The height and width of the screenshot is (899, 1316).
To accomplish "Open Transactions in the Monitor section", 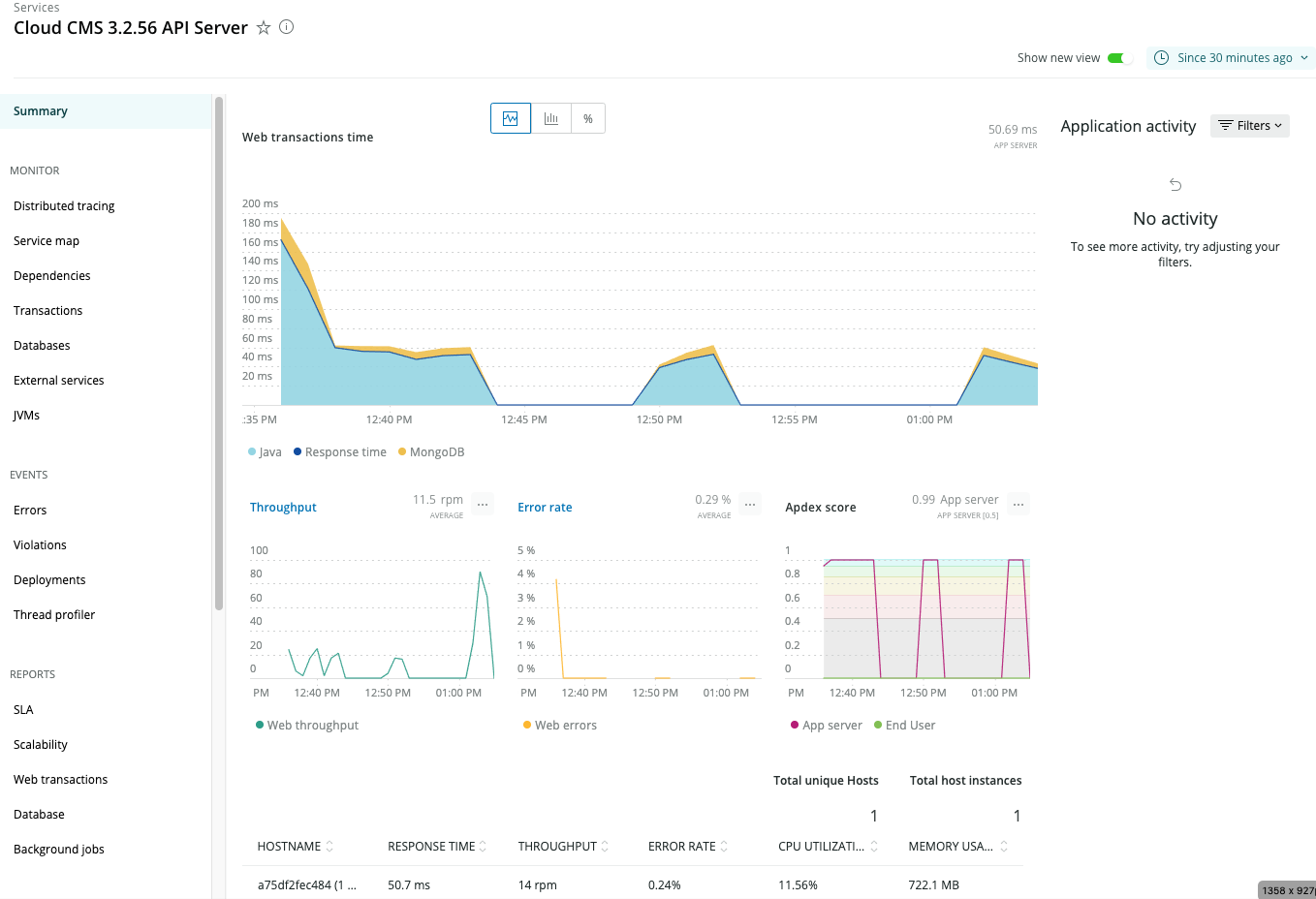I will point(48,311).
